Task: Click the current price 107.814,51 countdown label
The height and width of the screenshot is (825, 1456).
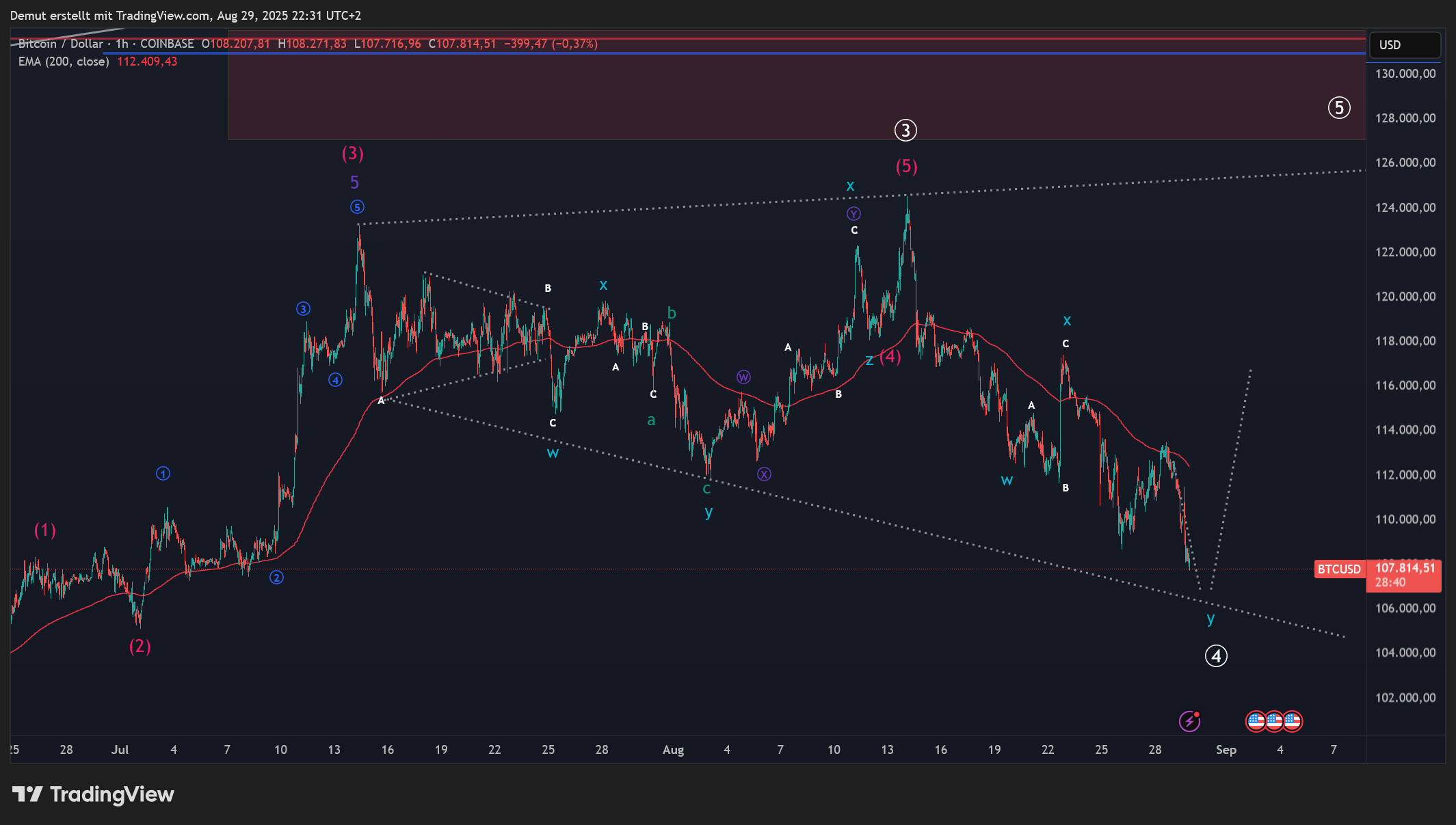Action: (x=1405, y=575)
